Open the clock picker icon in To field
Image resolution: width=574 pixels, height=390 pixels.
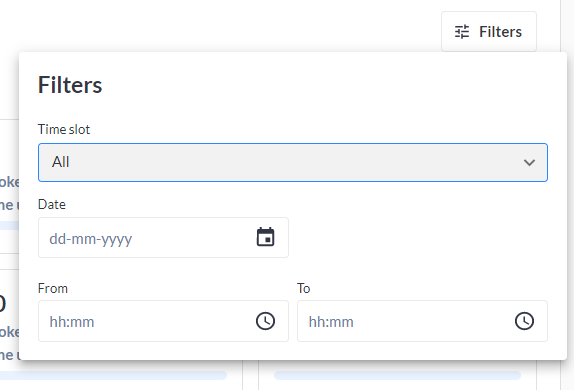click(525, 321)
